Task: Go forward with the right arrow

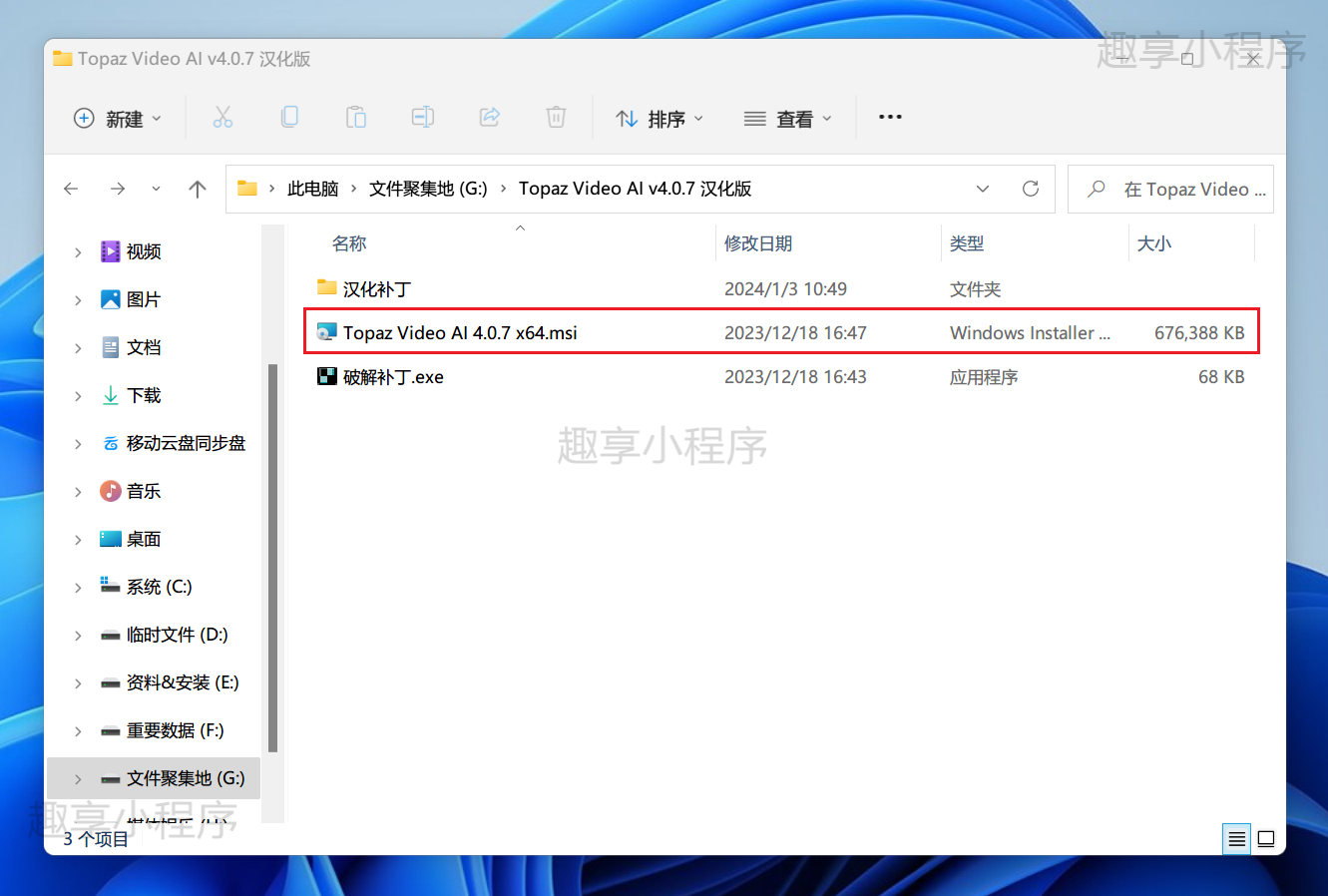Action: 118,189
